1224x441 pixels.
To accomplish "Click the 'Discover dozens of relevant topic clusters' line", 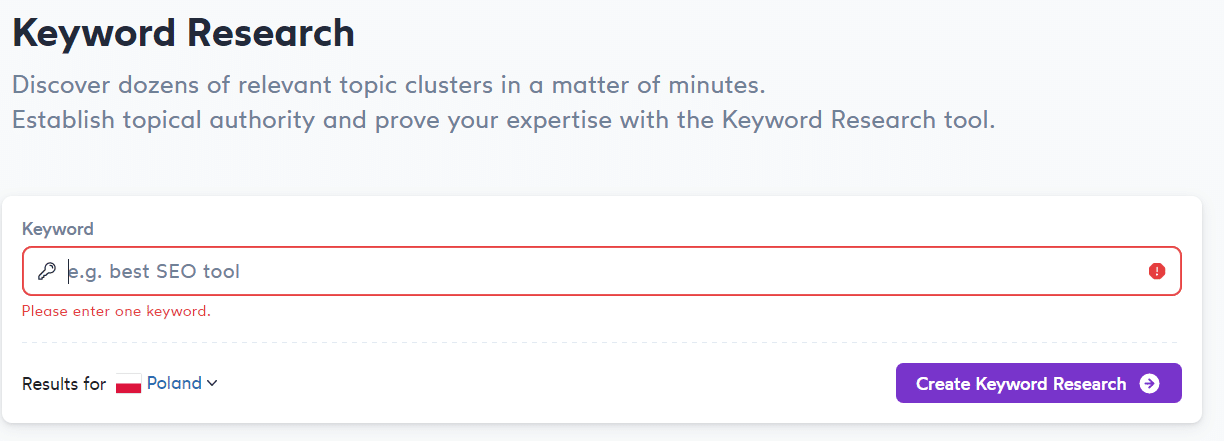I will point(389,83).
